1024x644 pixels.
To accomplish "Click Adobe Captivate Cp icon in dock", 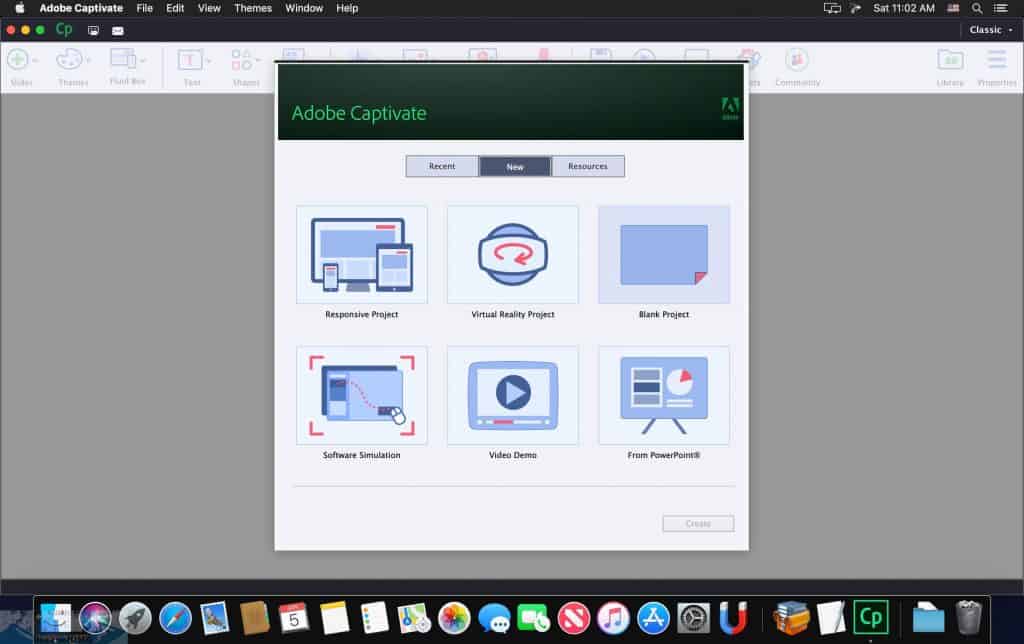I will (x=871, y=617).
